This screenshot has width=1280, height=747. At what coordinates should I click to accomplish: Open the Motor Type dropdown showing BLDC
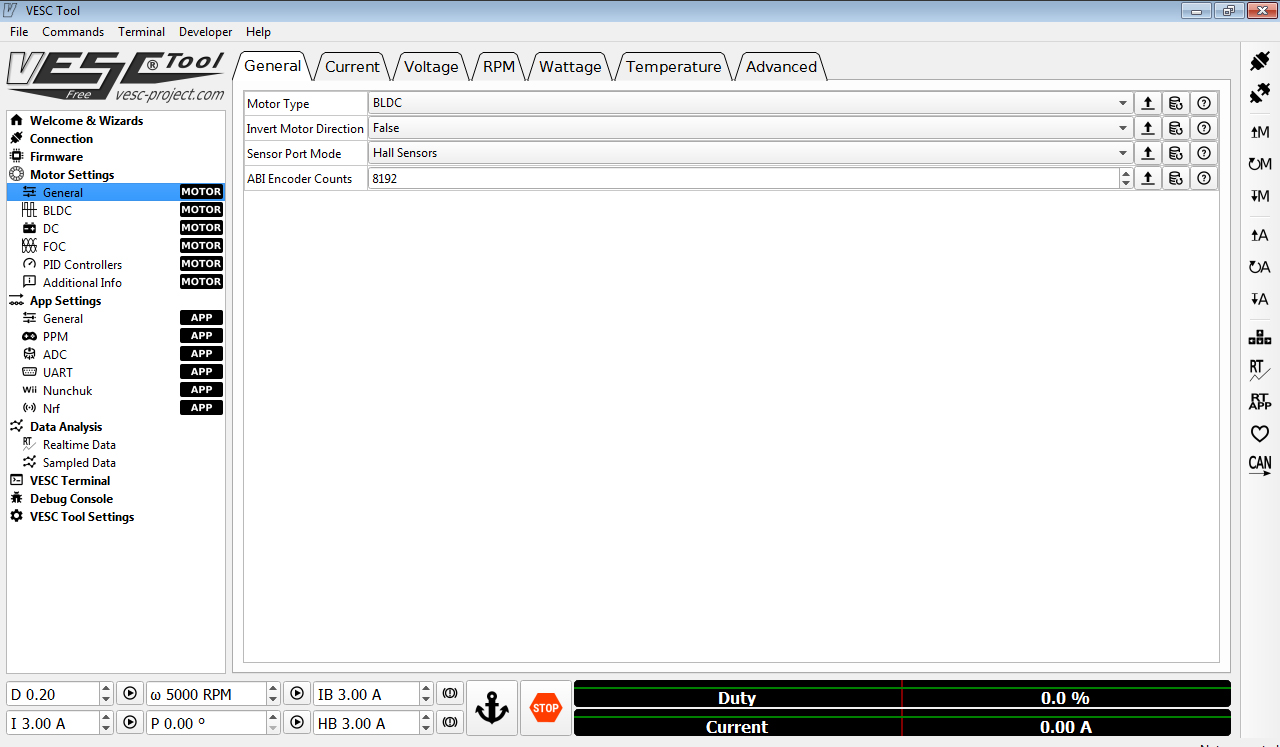pos(750,103)
